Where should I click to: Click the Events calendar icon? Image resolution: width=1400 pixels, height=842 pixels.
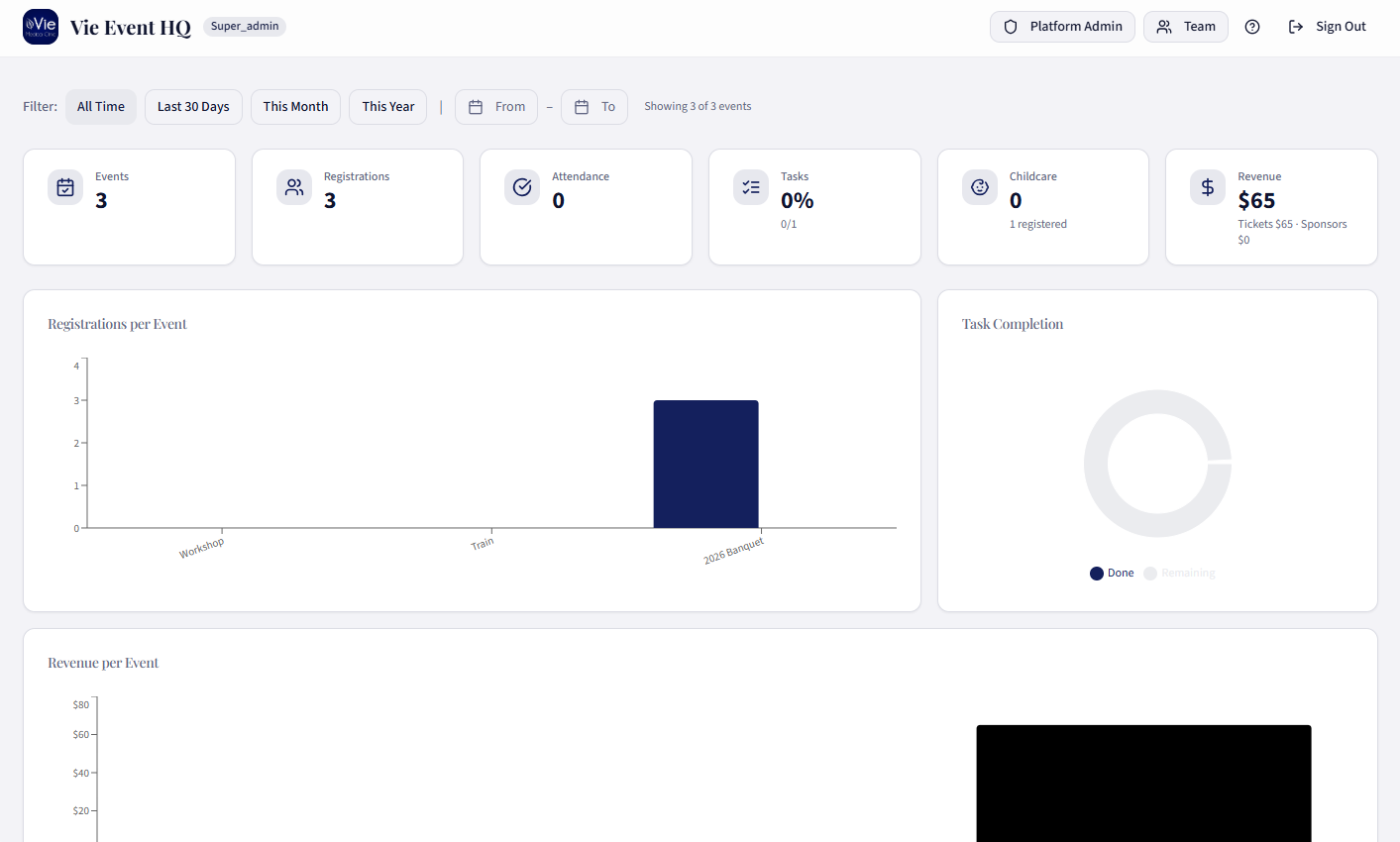[x=65, y=187]
